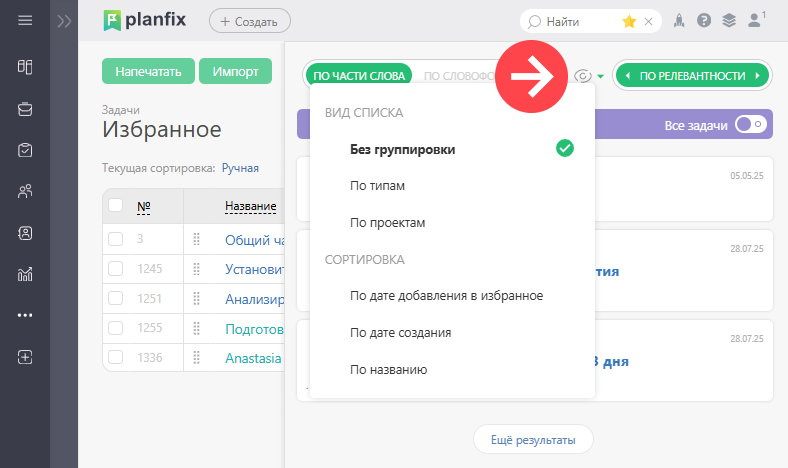Screen dimensions: 788x468
Task: Select the ПО СЛОВОФОРМЕ search mode
Action: coord(459,76)
